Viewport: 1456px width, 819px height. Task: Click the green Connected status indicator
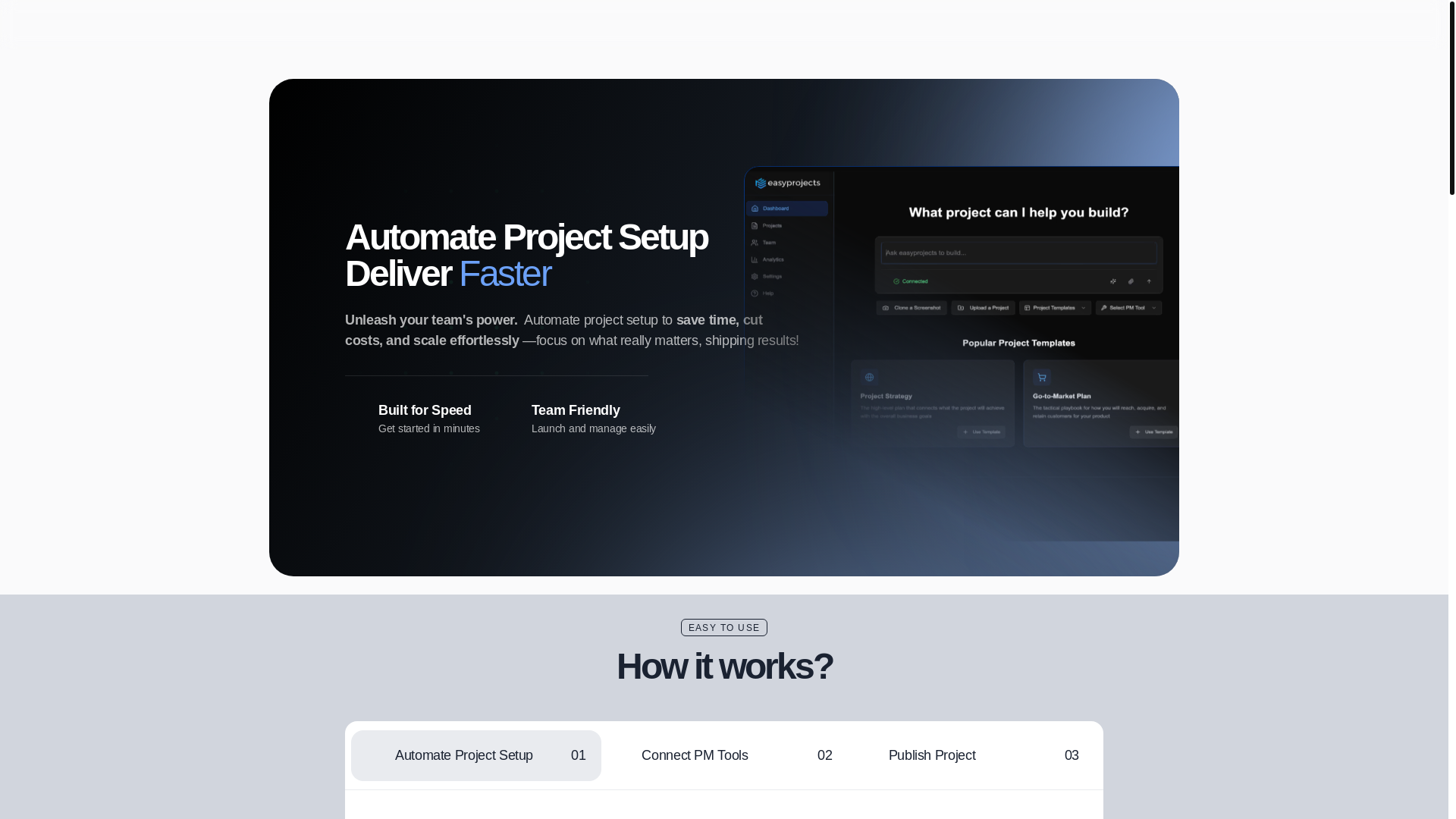point(910,281)
